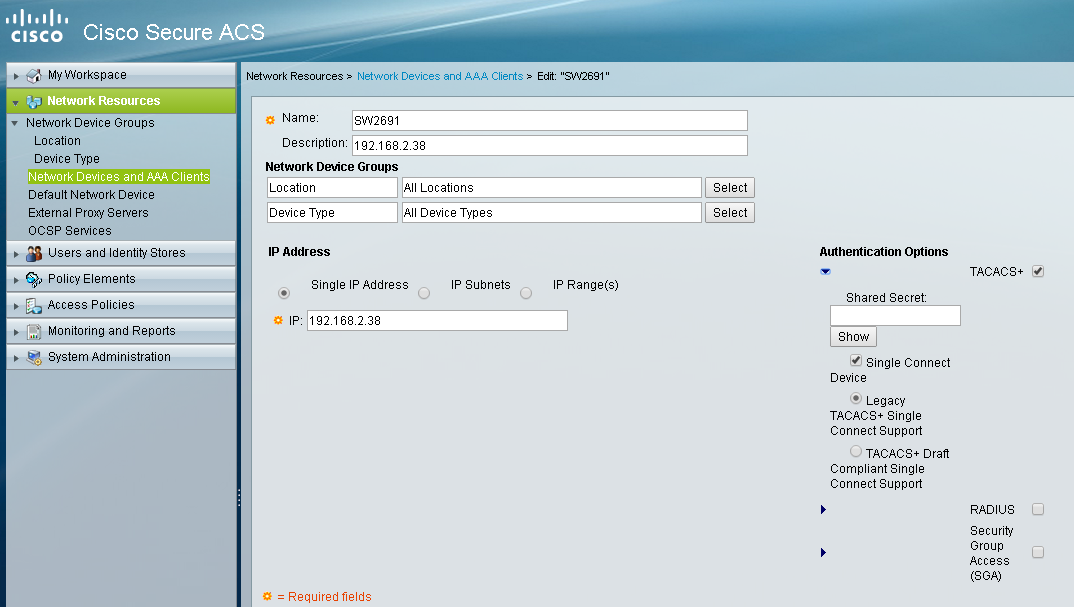Enable the RADIUS checkbox
The width and height of the screenshot is (1074, 607).
coord(1038,509)
